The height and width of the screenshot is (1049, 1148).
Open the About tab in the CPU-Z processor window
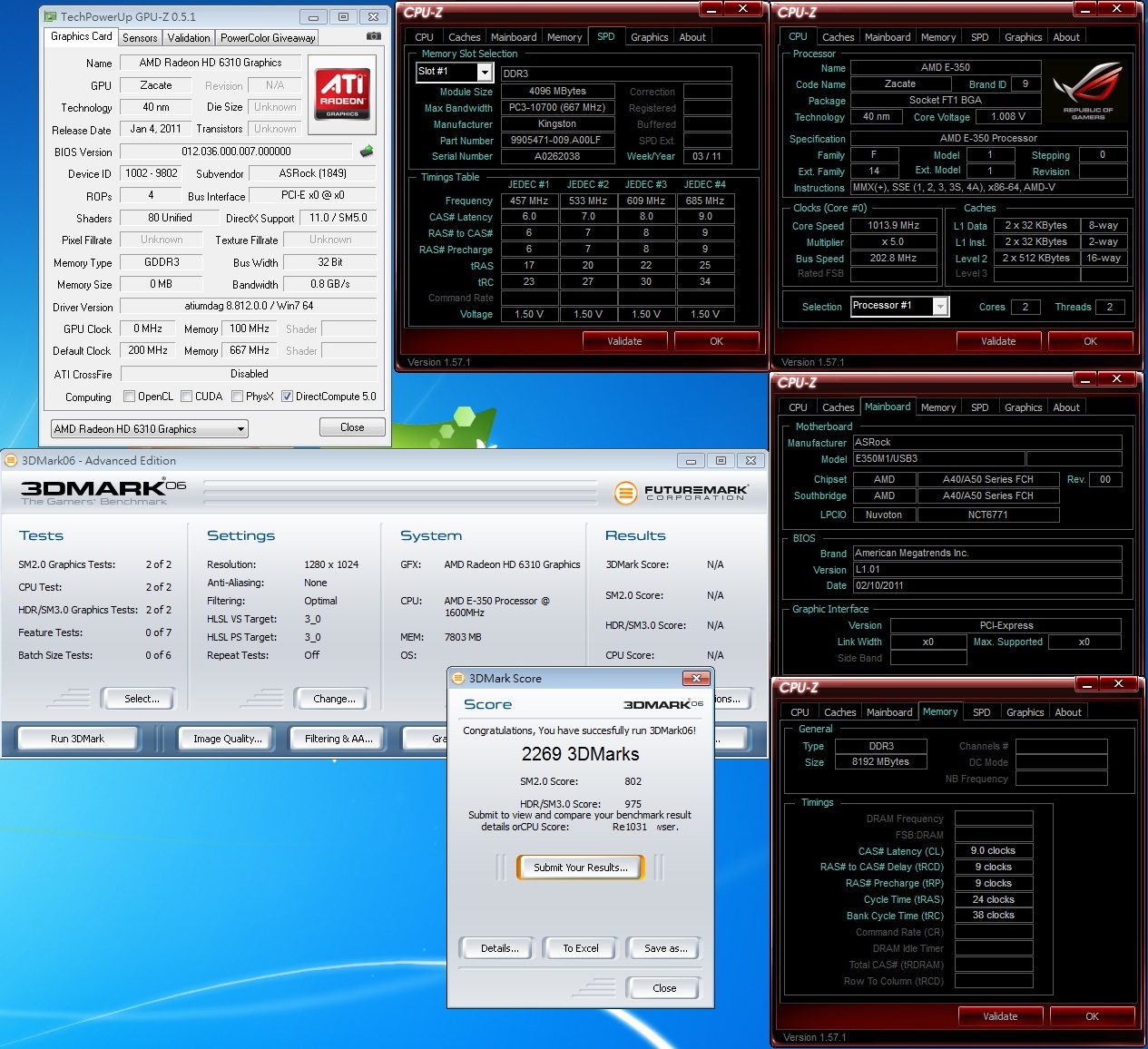tap(1066, 37)
